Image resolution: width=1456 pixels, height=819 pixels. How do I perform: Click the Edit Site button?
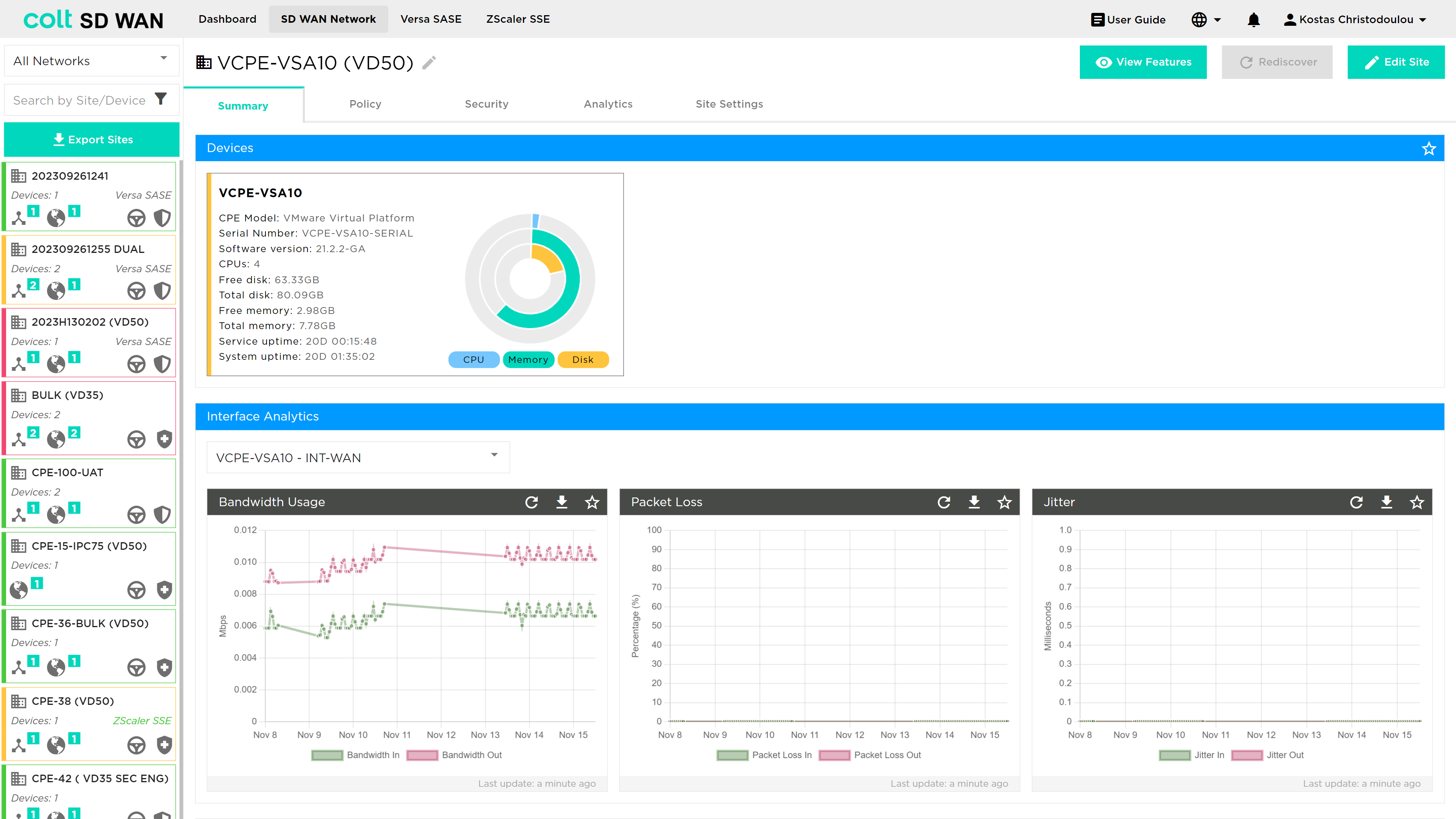pyautogui.click(x=1396, y=62)
